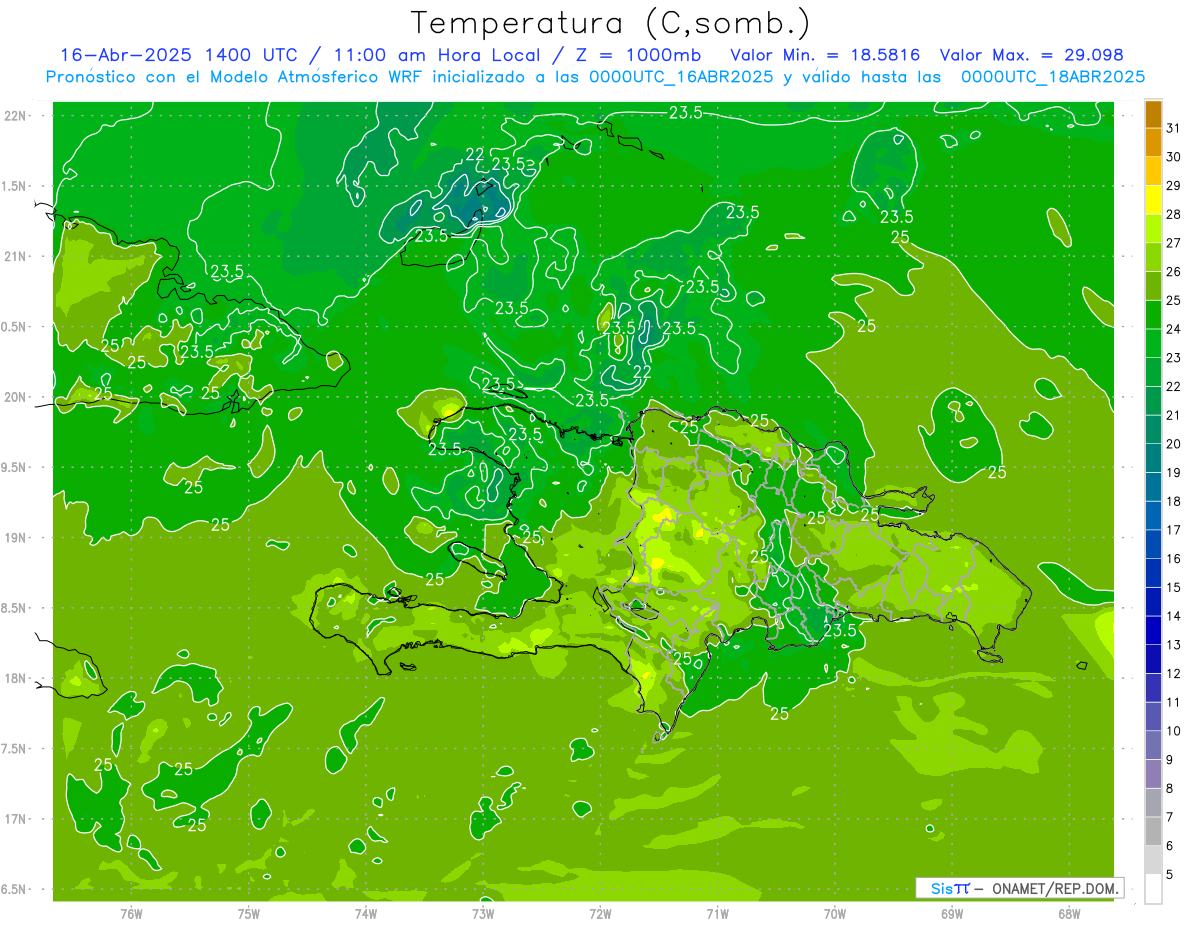Image resolution: width=1200 pixels, height=927 pixels.
Task: Click the "21N" latitude axis label
Action: tap(16, 256)
